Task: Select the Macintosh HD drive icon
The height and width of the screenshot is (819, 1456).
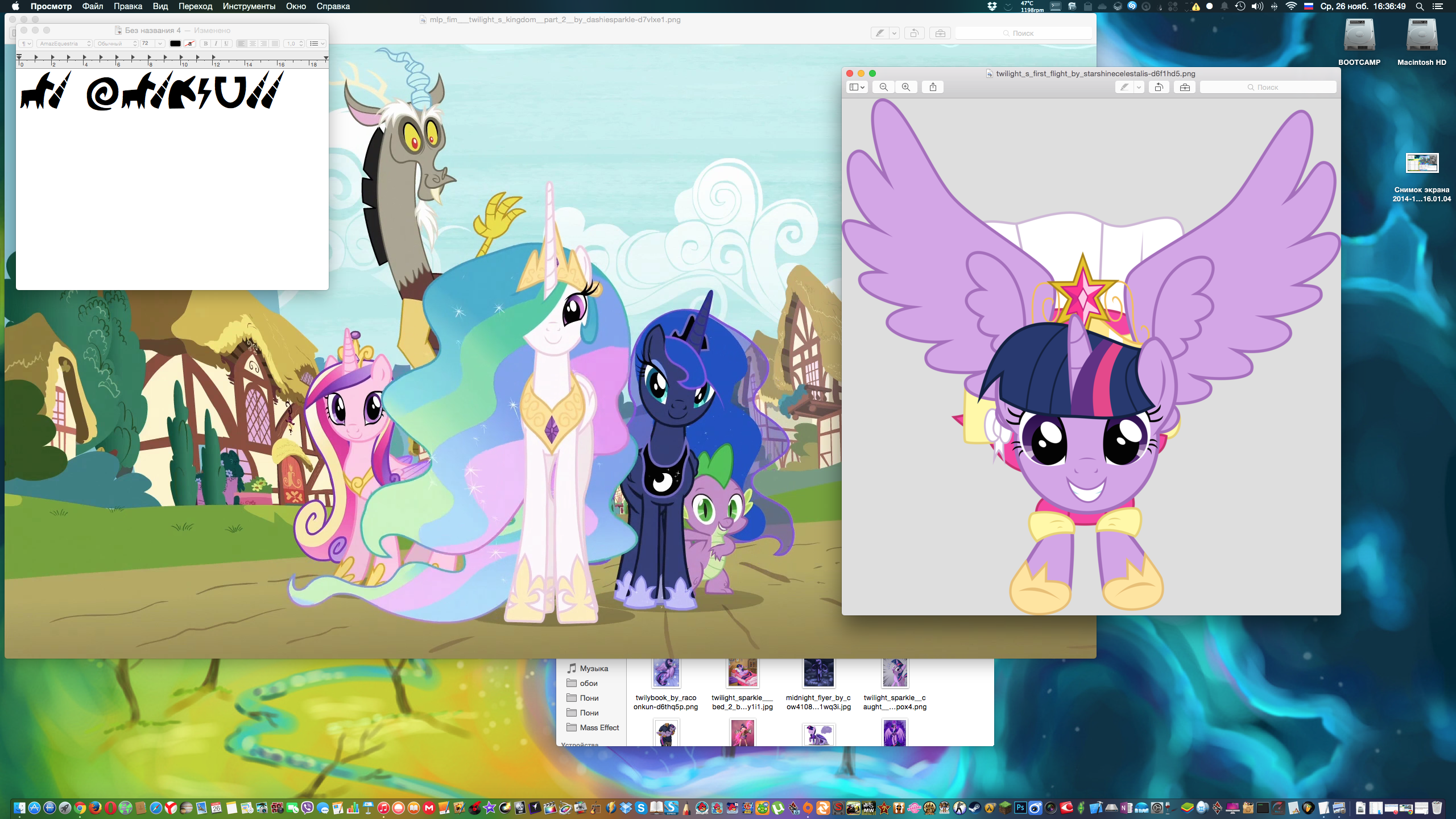Action: [x=1421, y=42]
